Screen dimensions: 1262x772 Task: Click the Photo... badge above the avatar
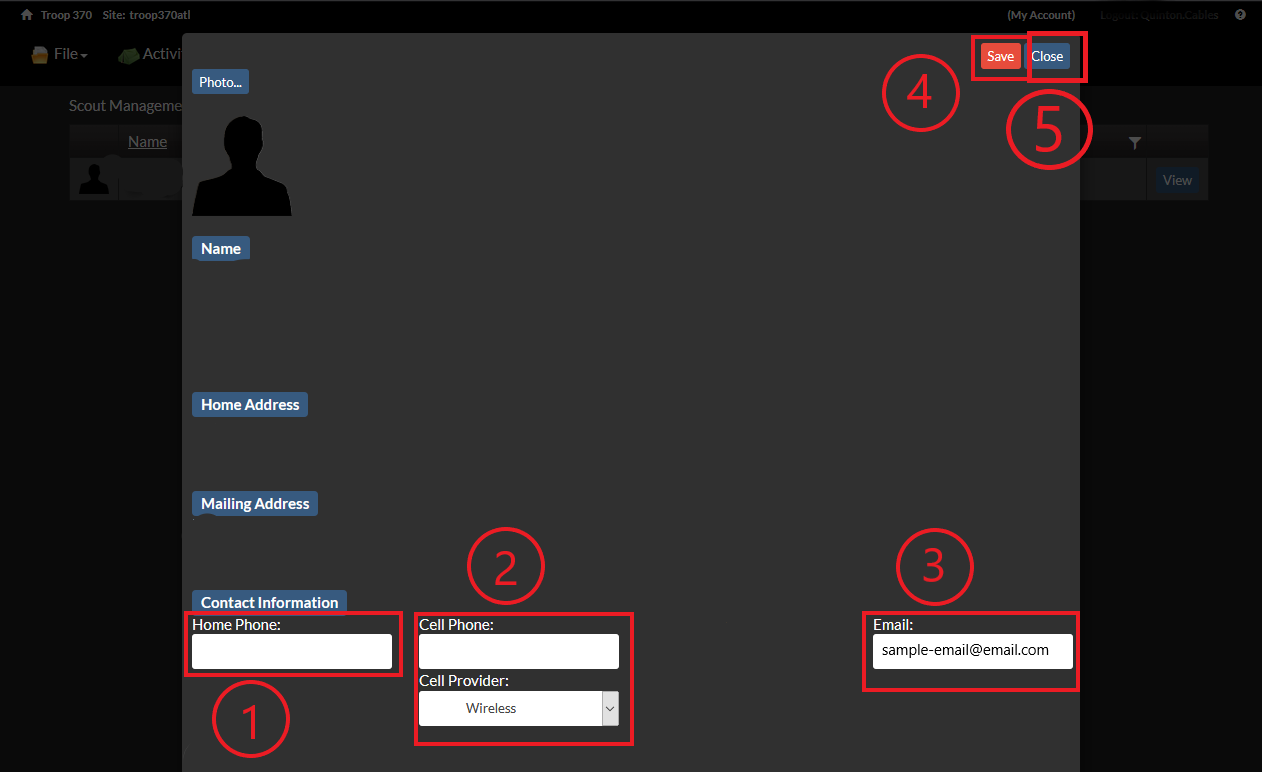[219, 81]
